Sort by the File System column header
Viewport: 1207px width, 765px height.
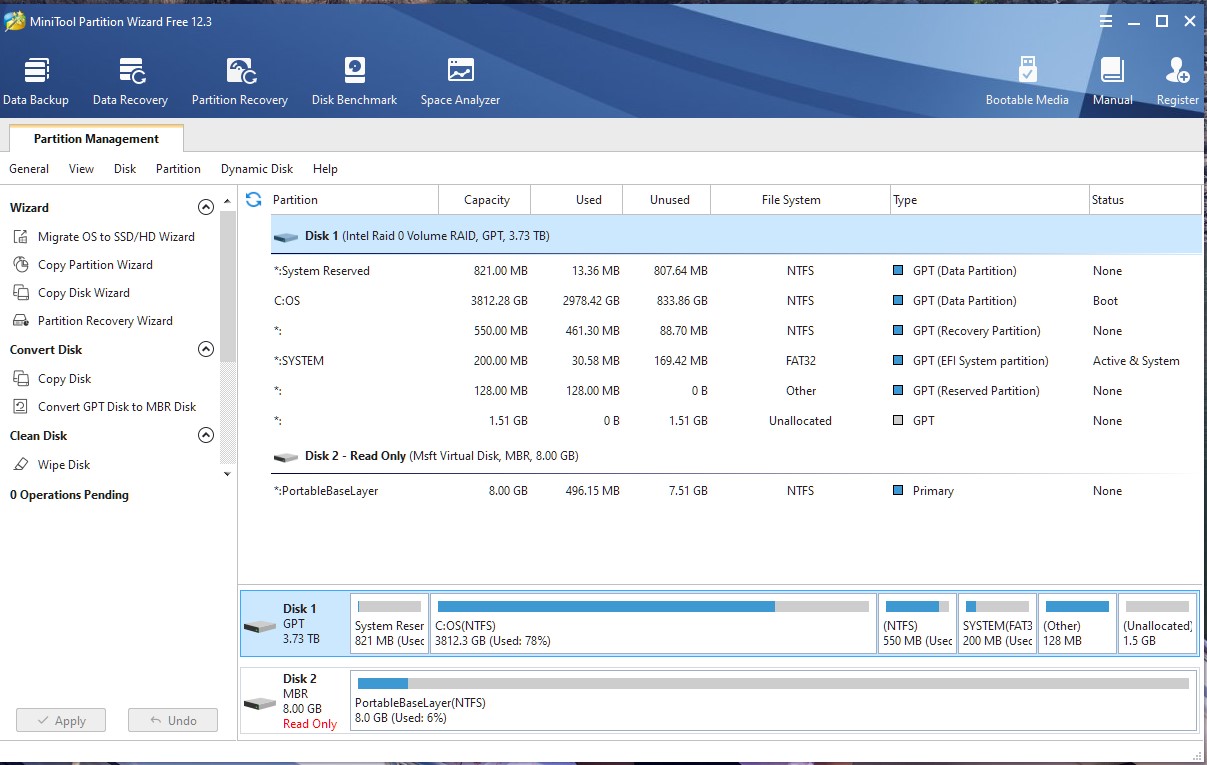(800, 200)
